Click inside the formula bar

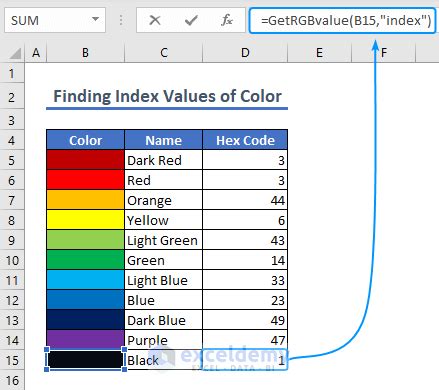point(342,21)
